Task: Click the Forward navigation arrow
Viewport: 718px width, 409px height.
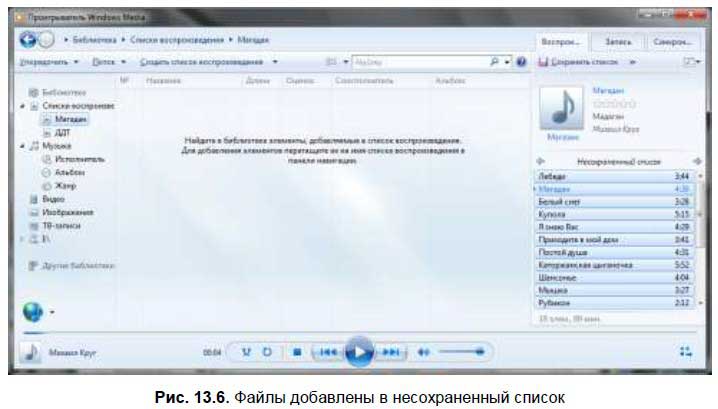Action: click(46, 40)
